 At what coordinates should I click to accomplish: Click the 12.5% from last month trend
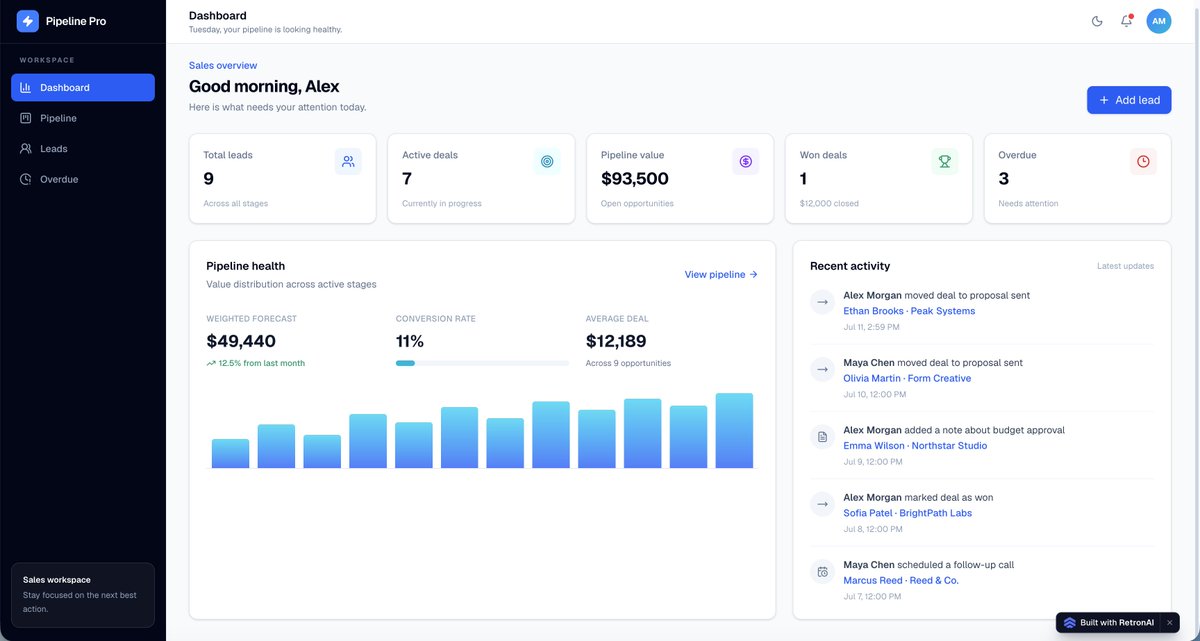coord(256,363)
